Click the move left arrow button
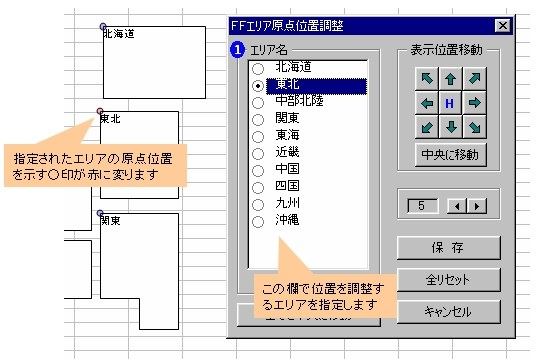The height and width of the screenshot is (361, 536). (x=427, y=103)
